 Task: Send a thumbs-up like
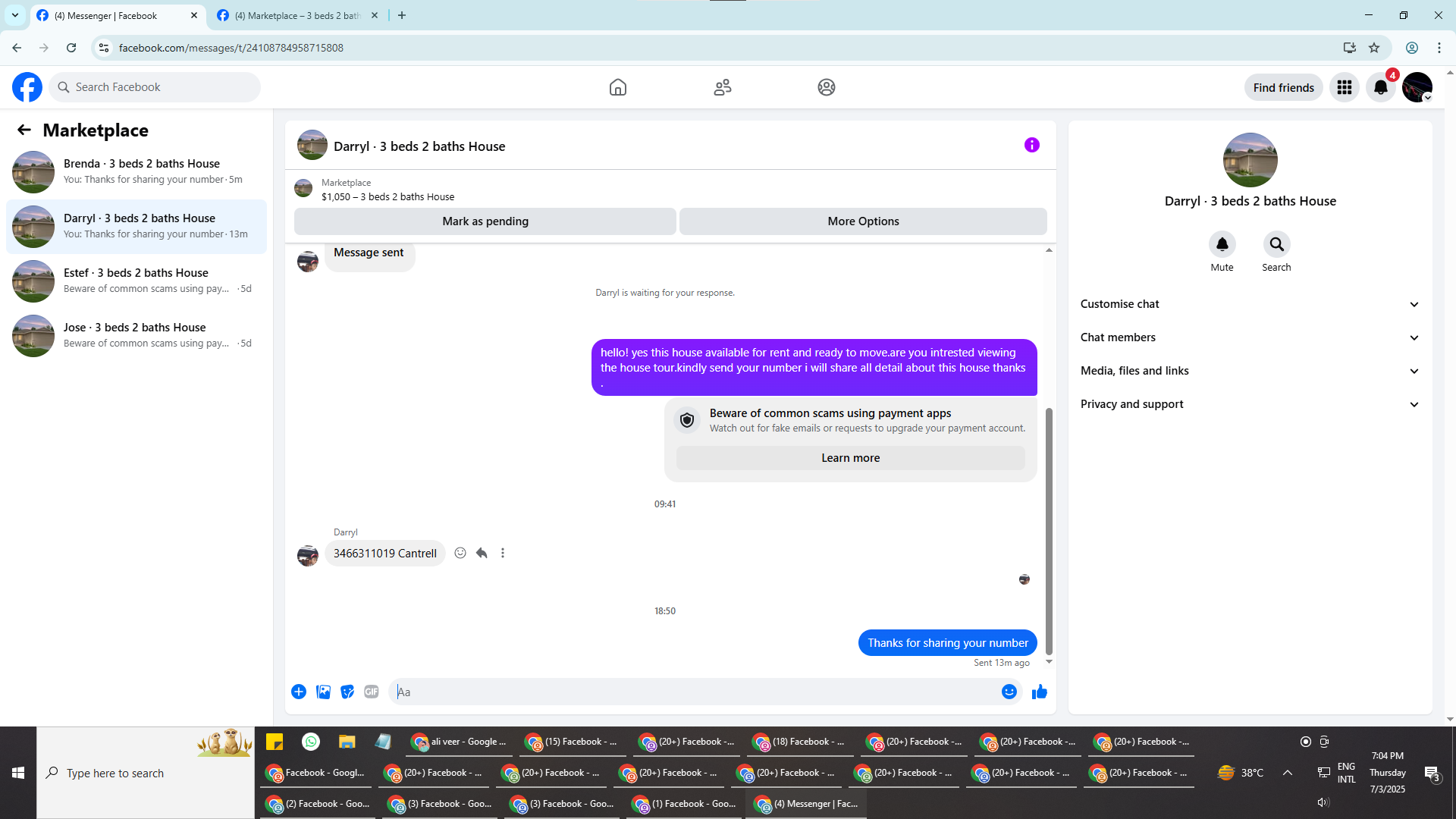pos(1039,692)
